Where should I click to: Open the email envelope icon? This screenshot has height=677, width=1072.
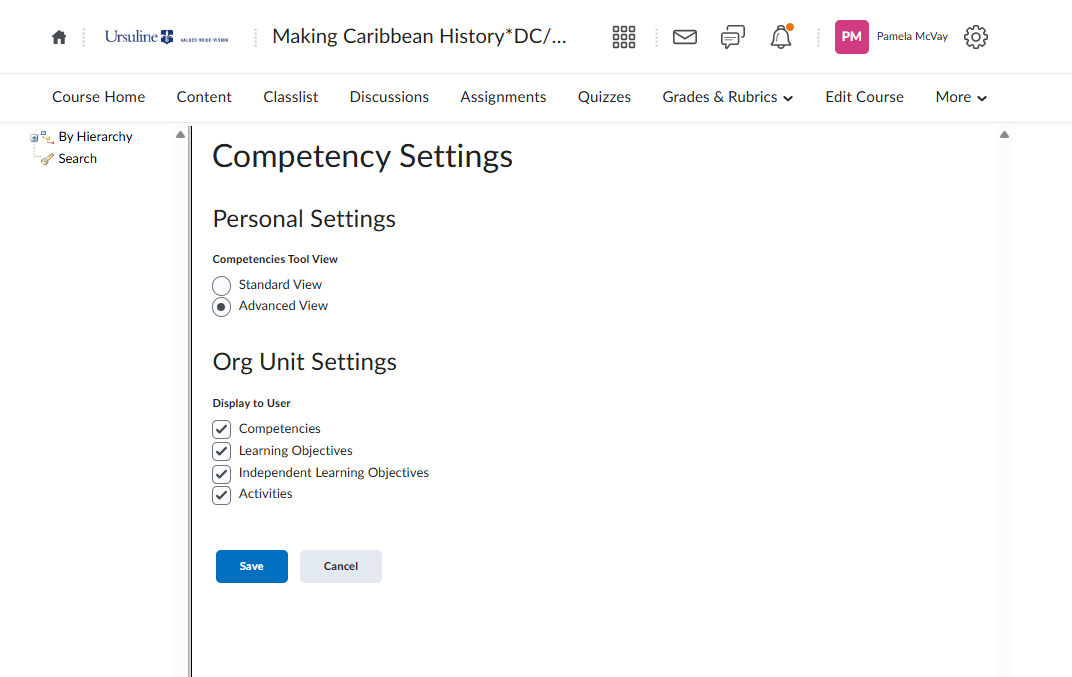tap(684, 37)
